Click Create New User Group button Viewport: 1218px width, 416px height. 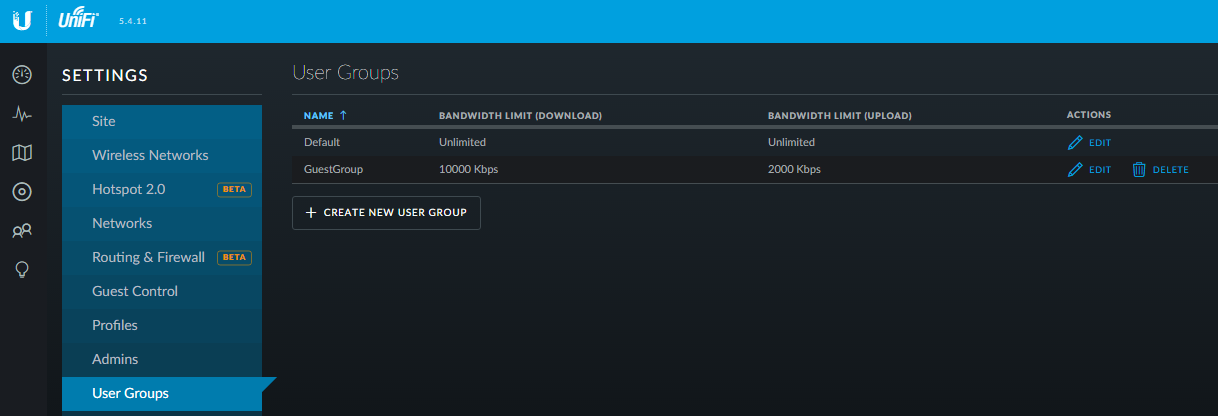point(386,213)
